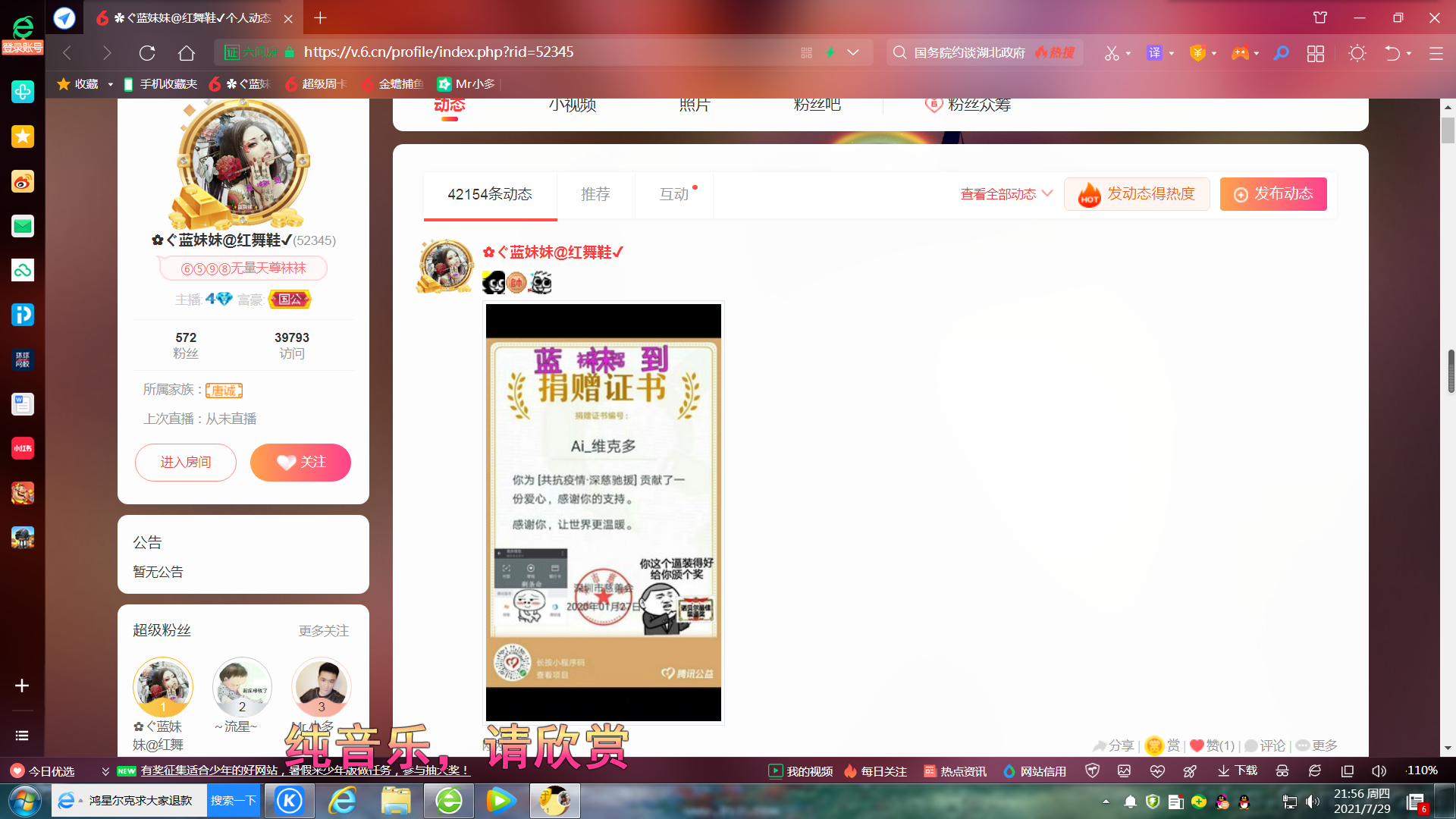Click the blue key password icon
The width and height of the screenshot is (1456, 819).
pyautogui.click(x=1281, y=52)
